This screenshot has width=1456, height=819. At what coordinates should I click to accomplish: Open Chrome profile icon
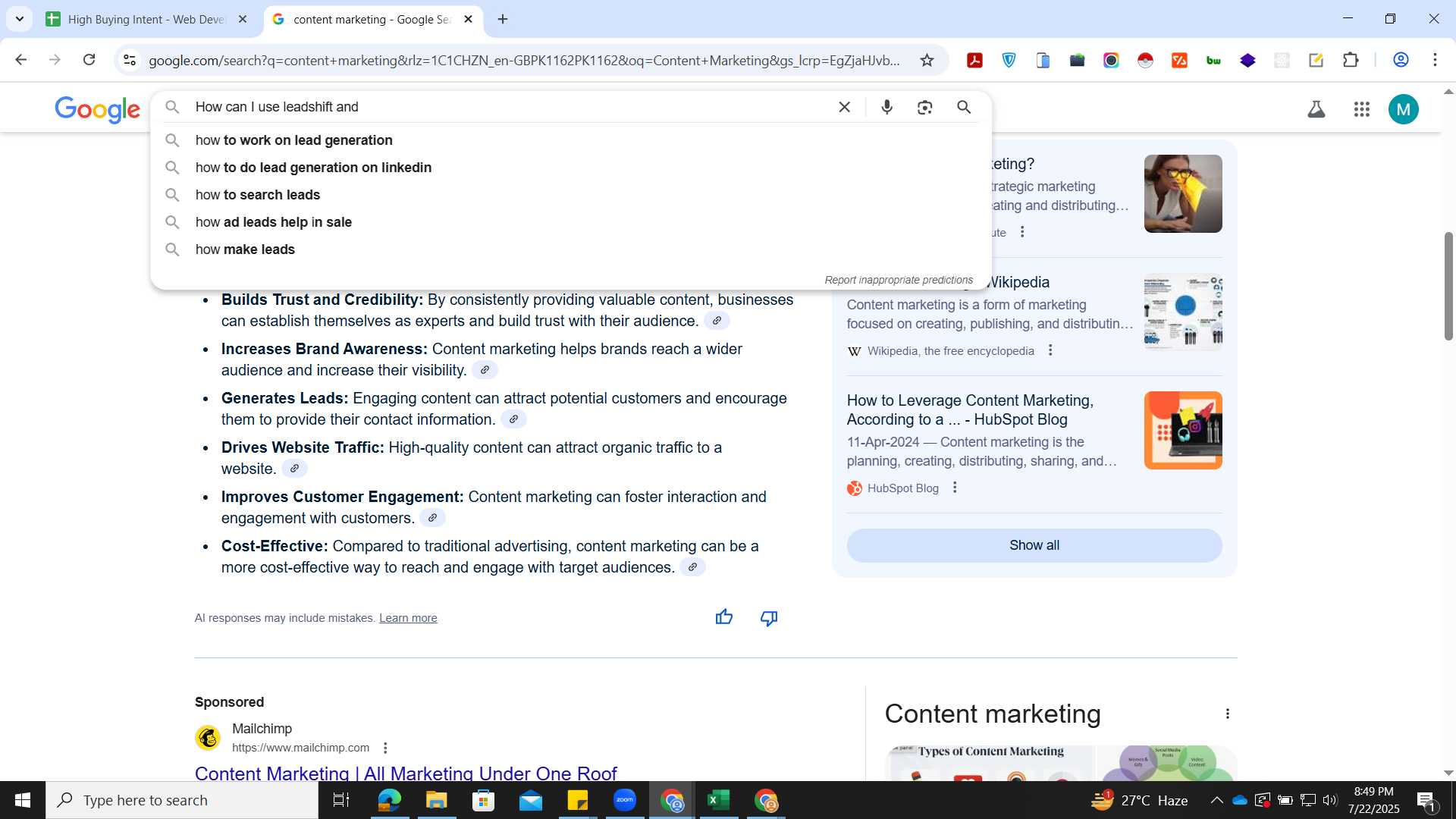1401,60
